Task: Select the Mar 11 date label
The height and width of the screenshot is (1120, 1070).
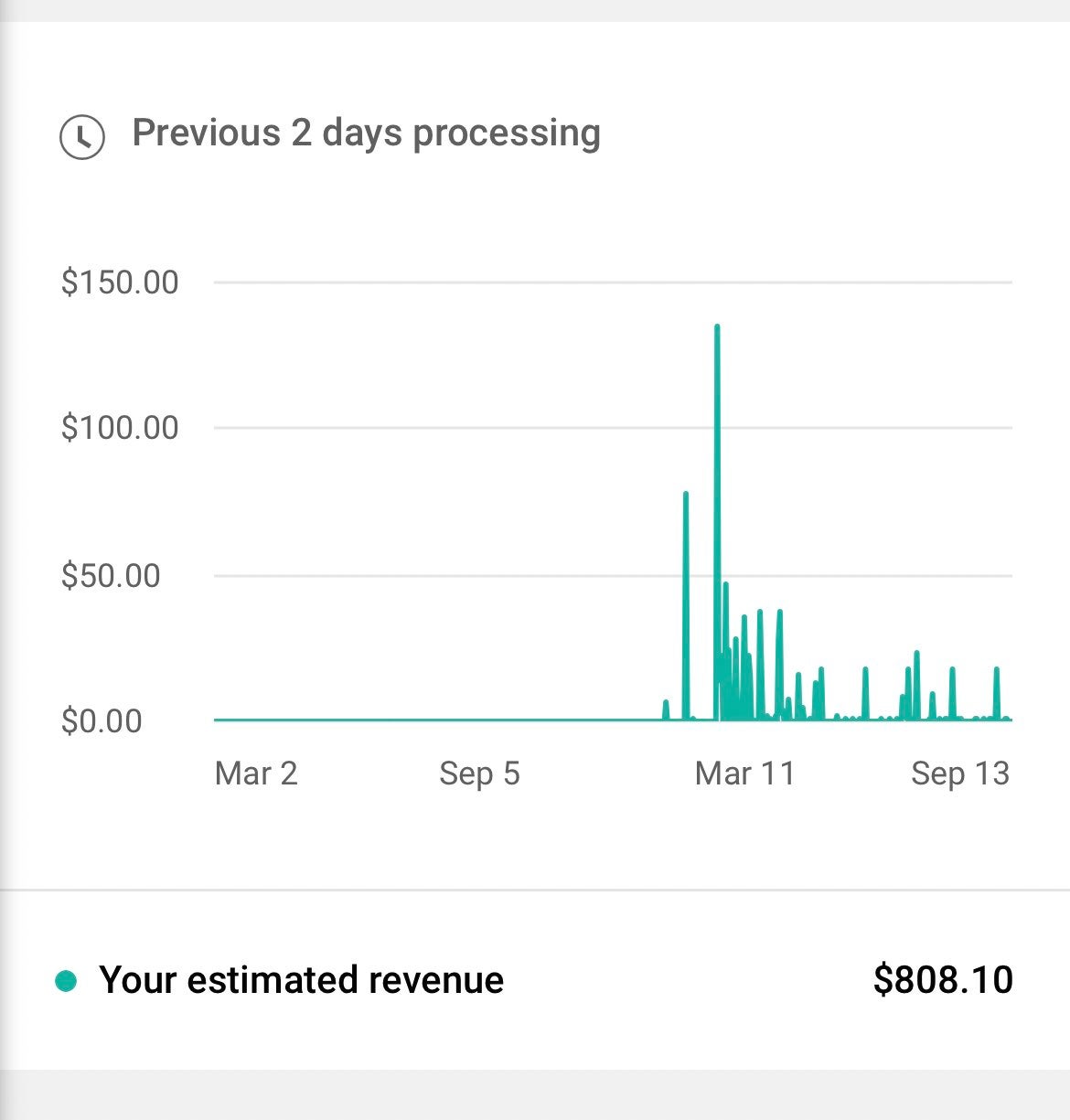Action: pyautogui.click(x=745, y=773)
